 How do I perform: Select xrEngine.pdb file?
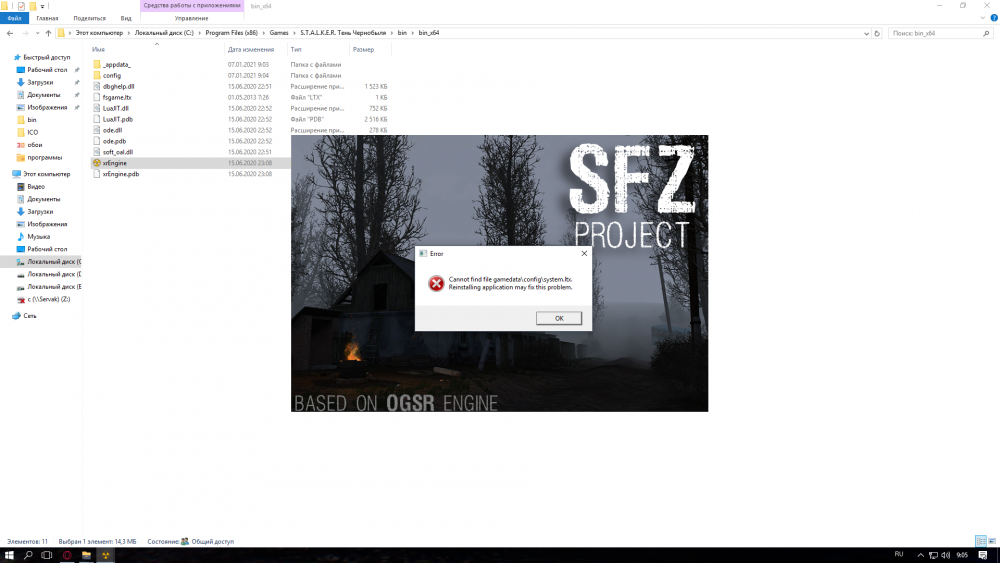click(121, 173)
